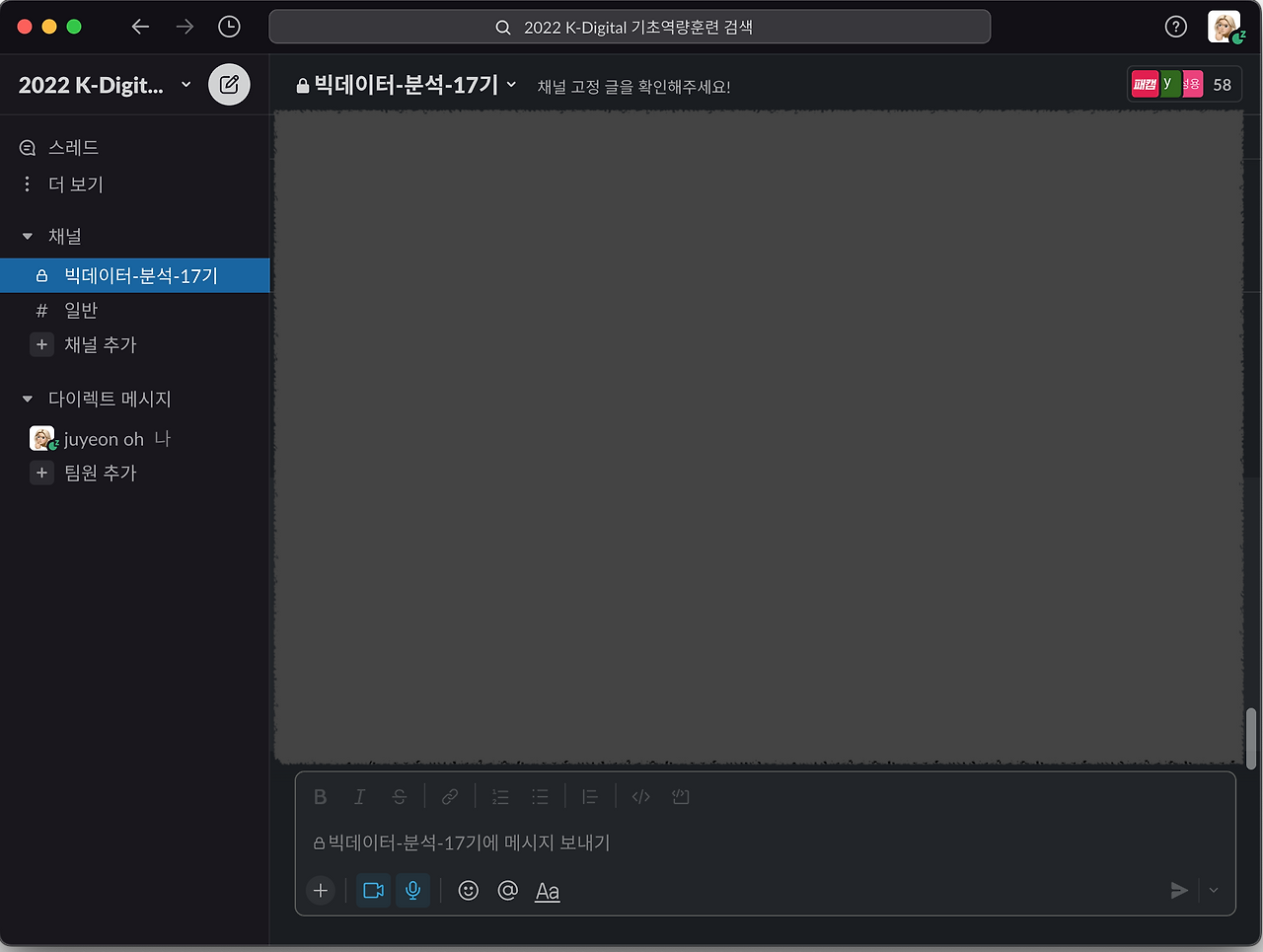This screenshot has height=952, width=1263.
Task: Toggle bold formatting in the message box
Action: pos(320,796)
